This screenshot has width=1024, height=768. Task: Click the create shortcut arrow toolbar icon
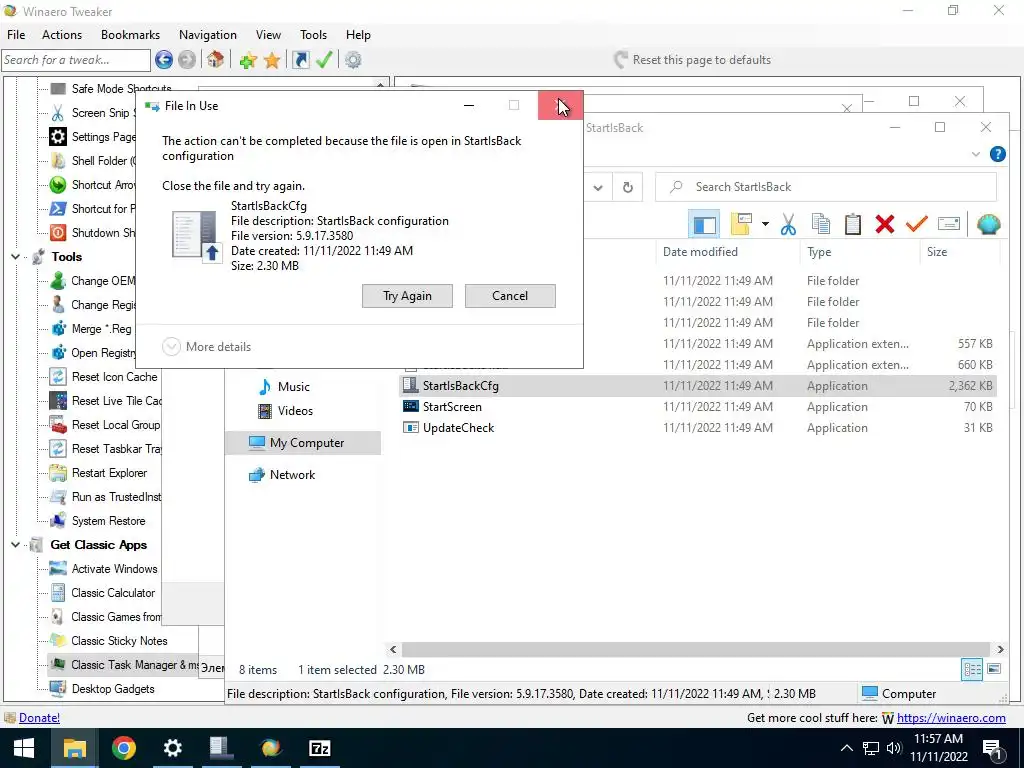[x=300, y=60]
